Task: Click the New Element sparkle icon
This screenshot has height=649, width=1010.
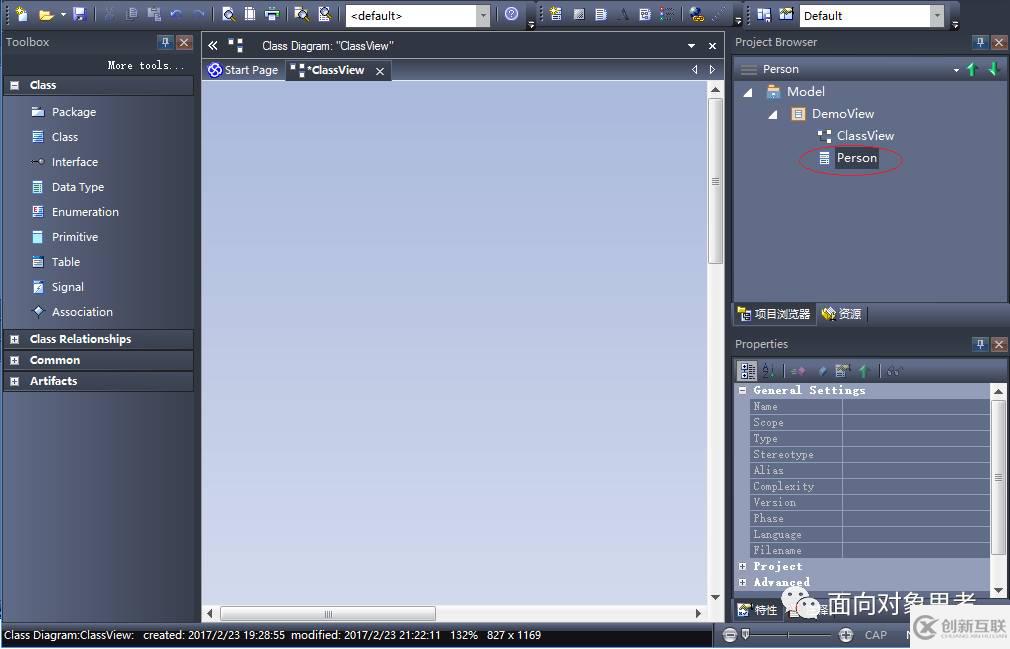Action: tap(556, 14)
